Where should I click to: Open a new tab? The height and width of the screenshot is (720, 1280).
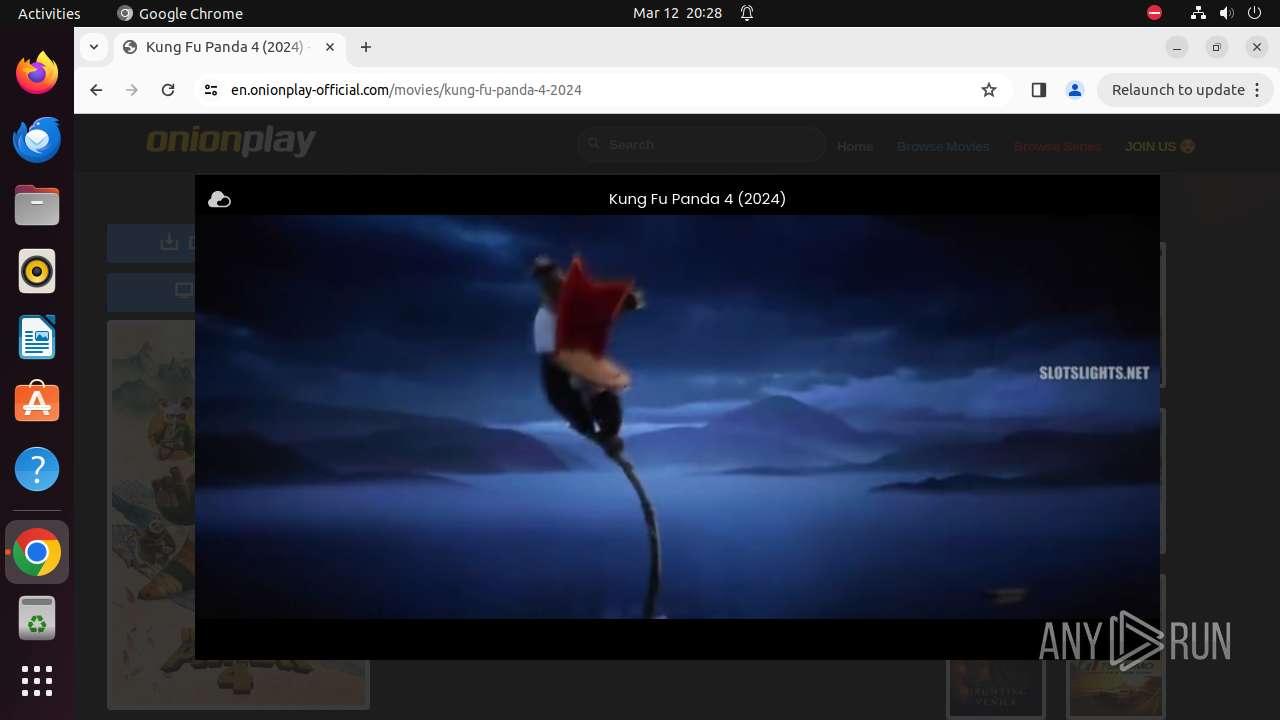(366, 47)
